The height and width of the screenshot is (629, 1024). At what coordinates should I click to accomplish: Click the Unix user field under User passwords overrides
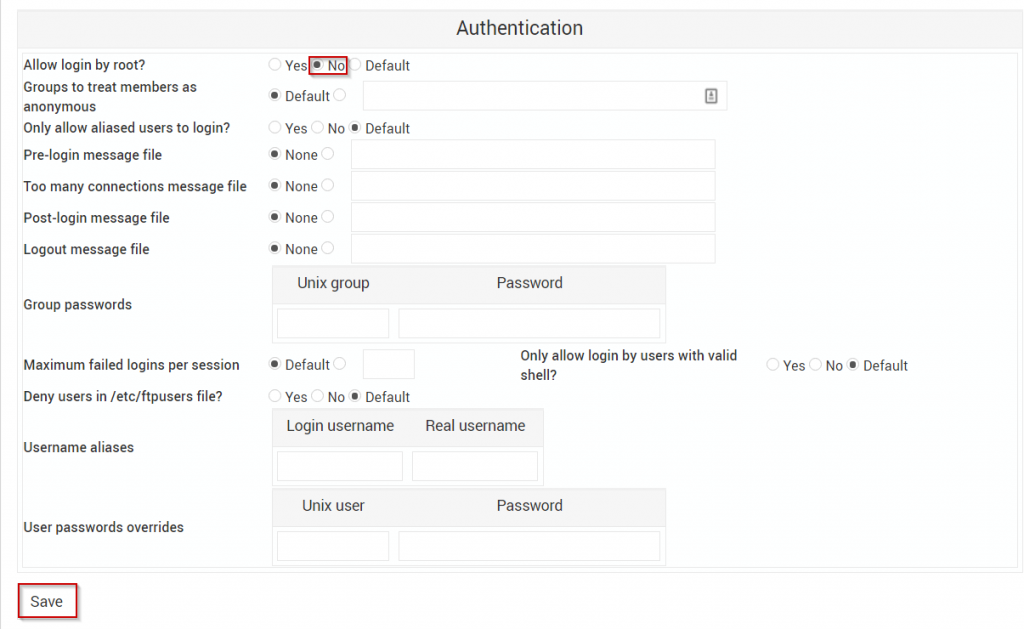[x=332, y=545]
